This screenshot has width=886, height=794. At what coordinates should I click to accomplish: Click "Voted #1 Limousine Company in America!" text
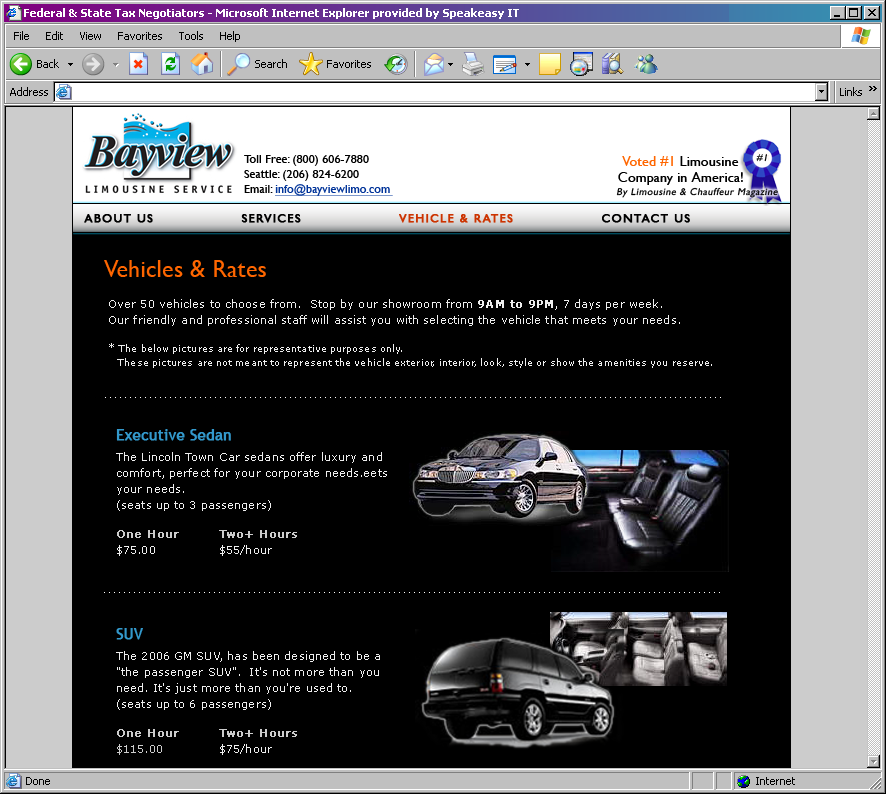pyautogui.click(x=680, y=170)
